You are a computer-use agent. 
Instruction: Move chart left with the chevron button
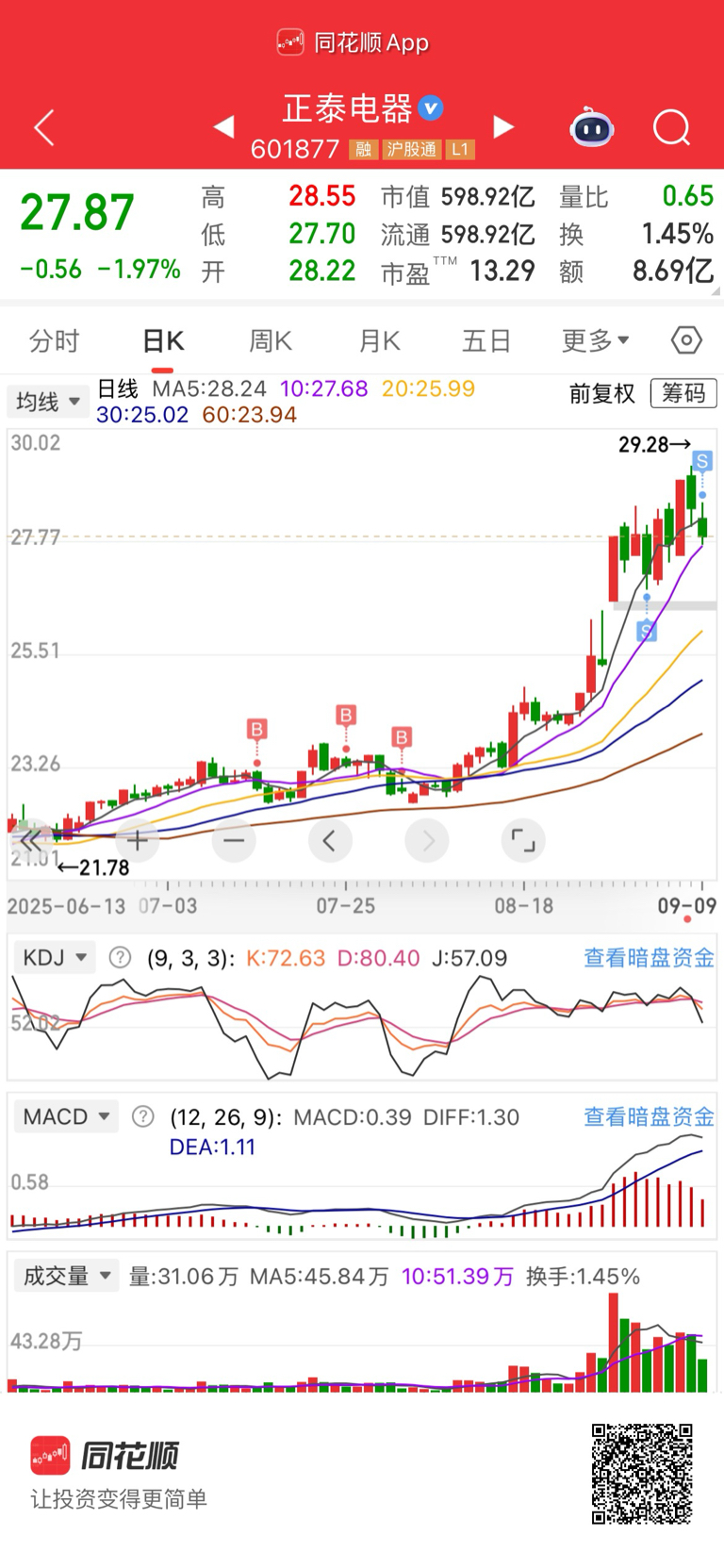click(x=330, y=840)
